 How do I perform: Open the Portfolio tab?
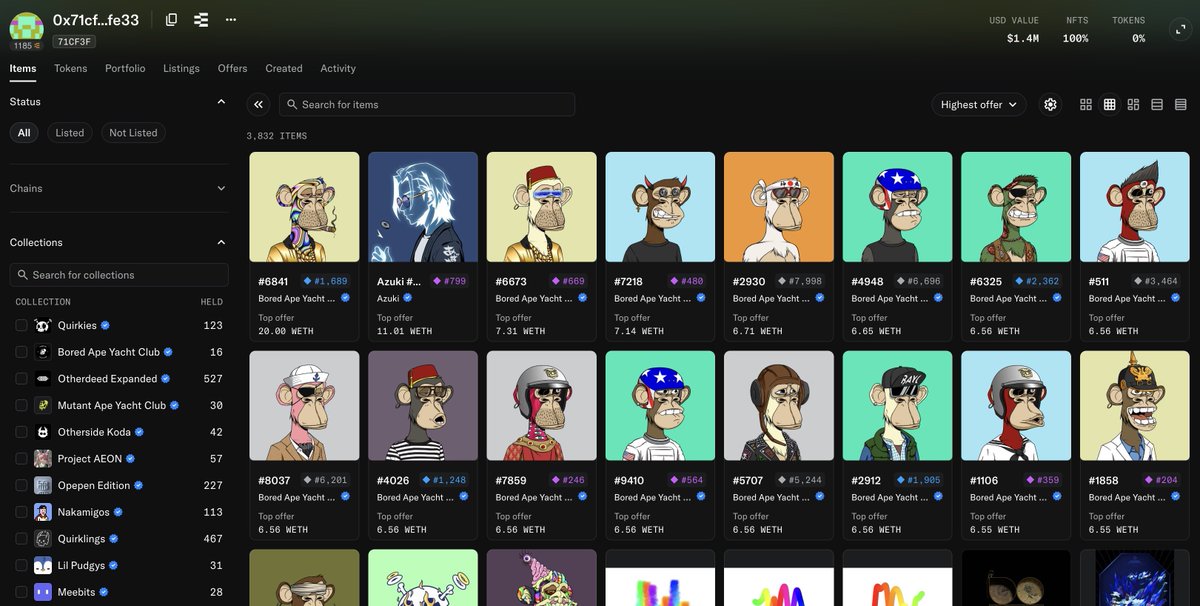(125, 68)
